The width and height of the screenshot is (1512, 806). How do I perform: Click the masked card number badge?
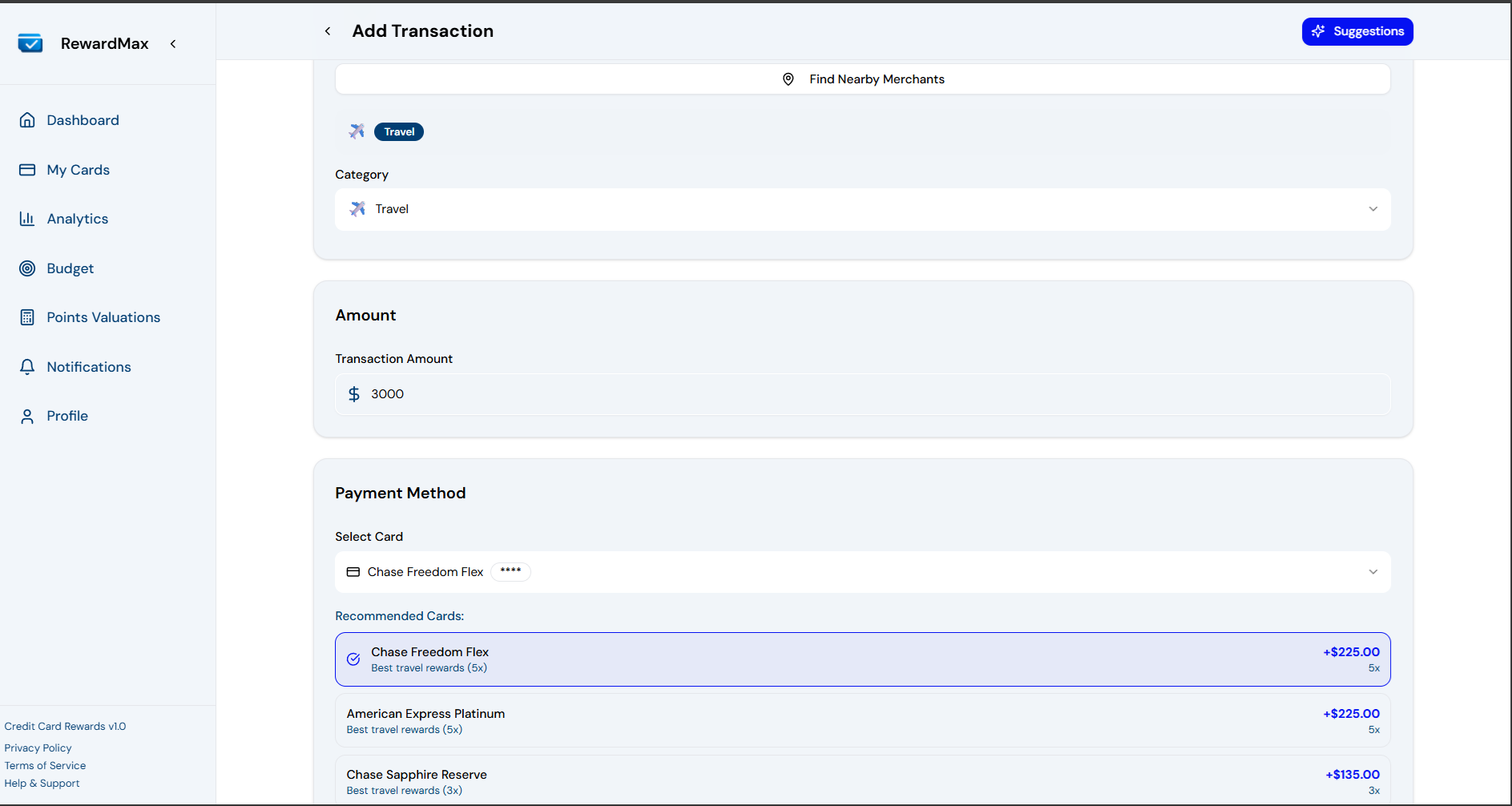click(510, 572)
